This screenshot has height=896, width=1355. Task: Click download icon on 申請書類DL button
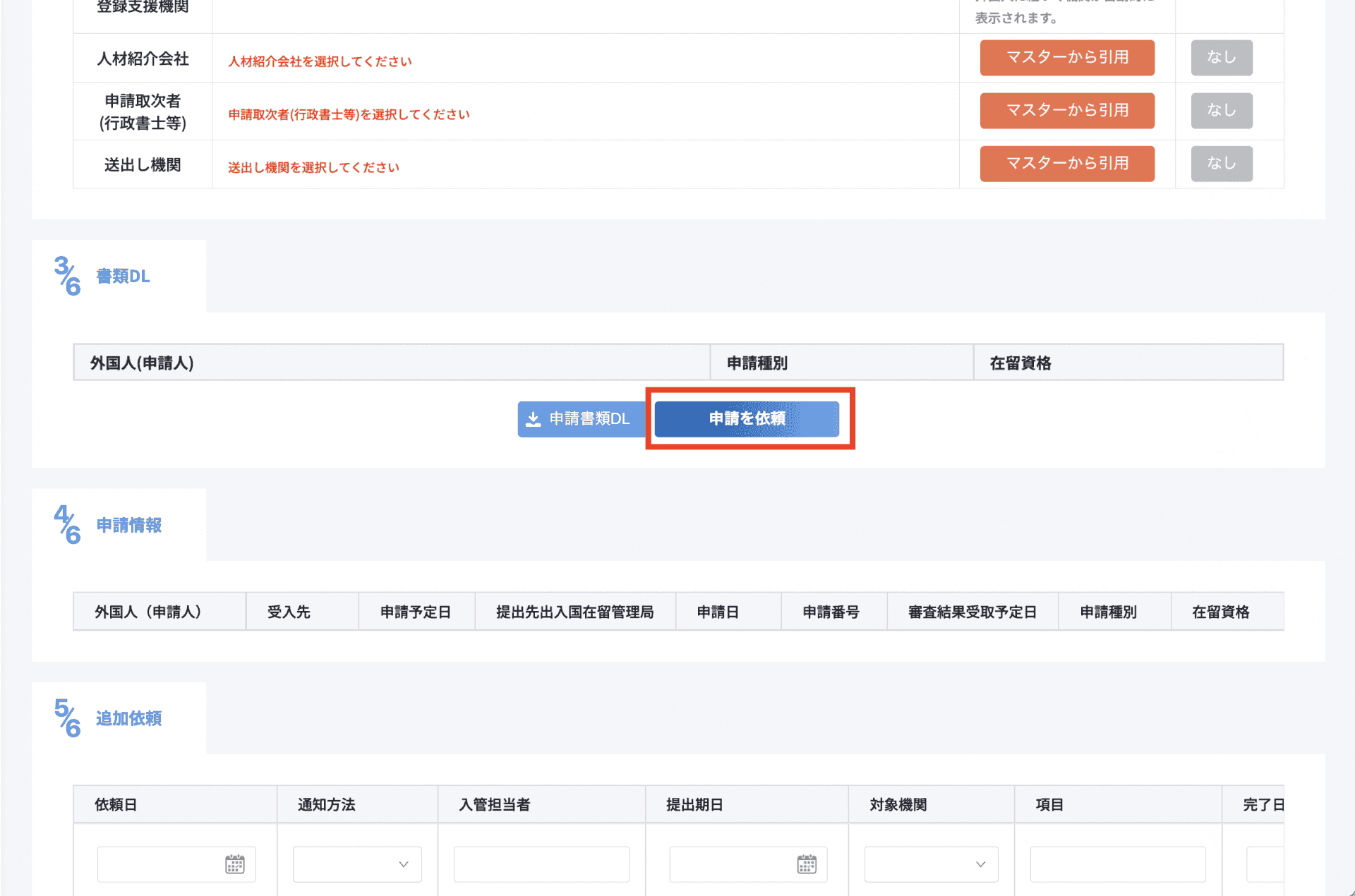point(534,419)
